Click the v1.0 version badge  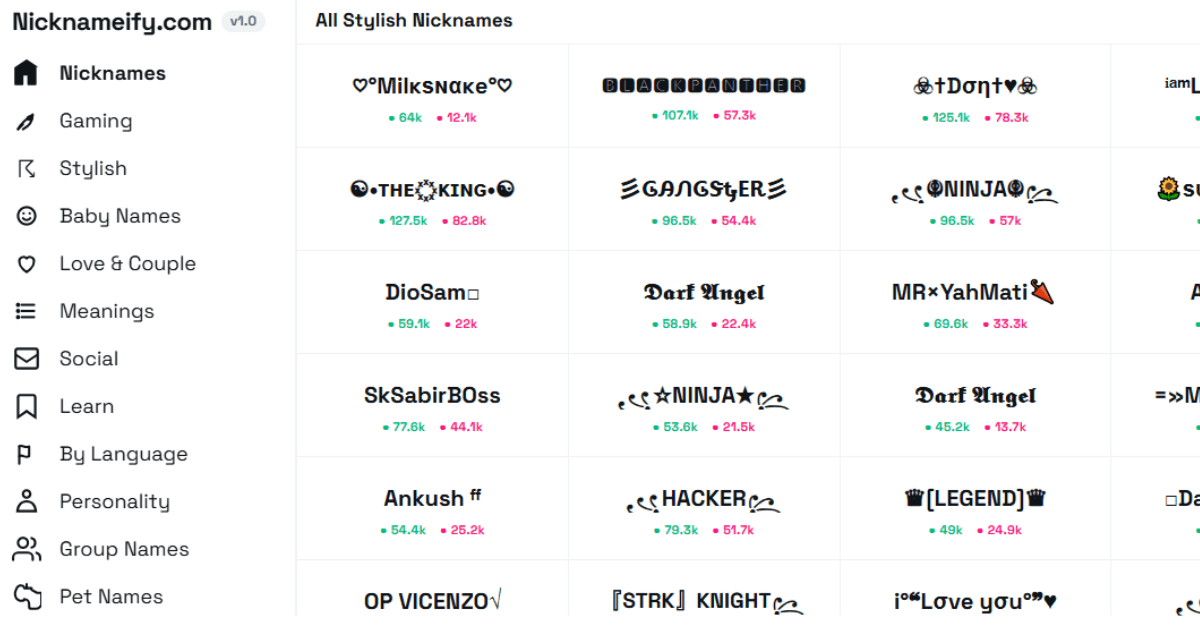(x=243, y=21)
